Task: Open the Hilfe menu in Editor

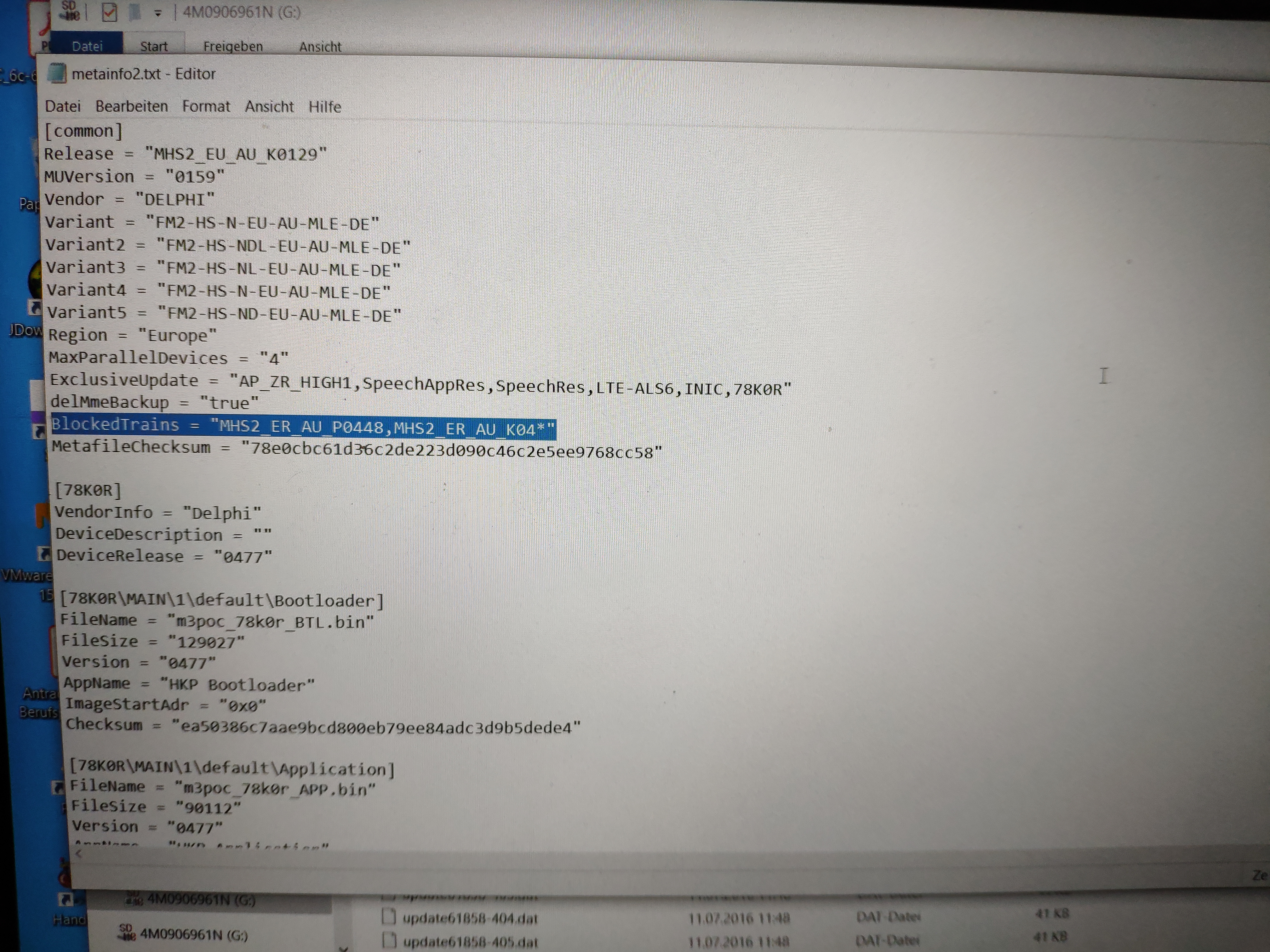Action: tap(324, 107)
